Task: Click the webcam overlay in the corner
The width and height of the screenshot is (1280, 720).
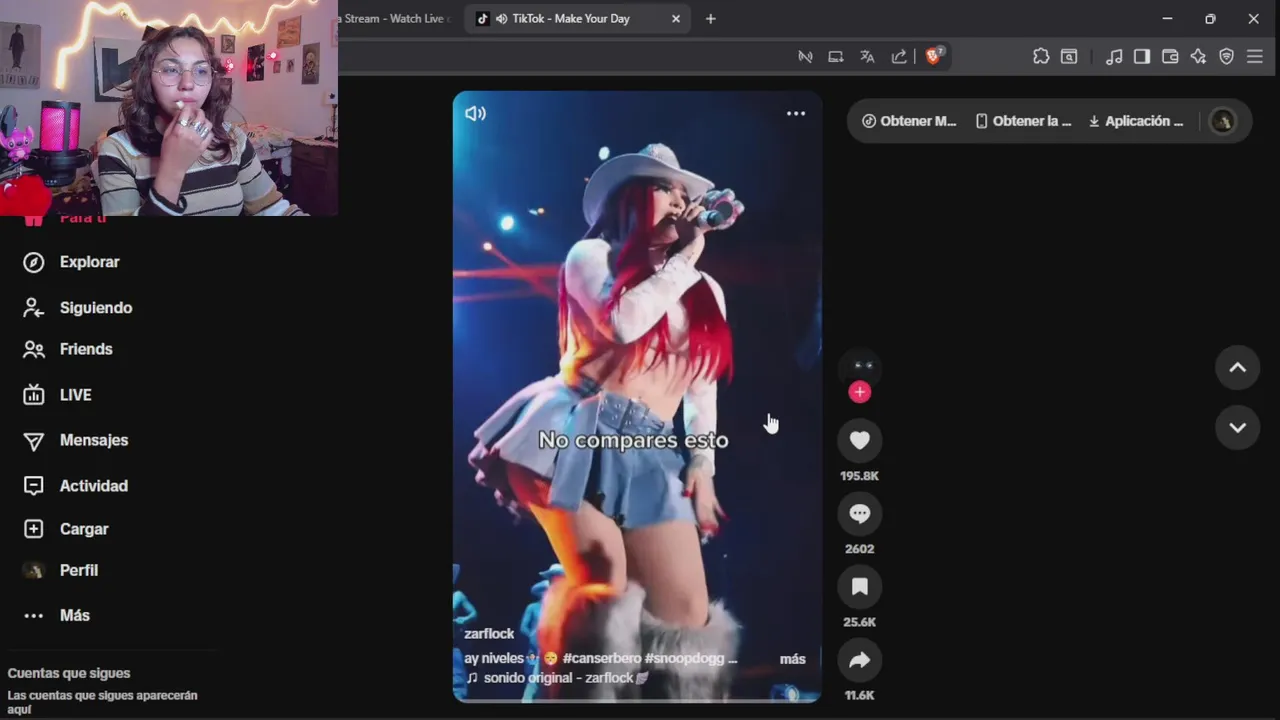Action: [x=169, y=108]
